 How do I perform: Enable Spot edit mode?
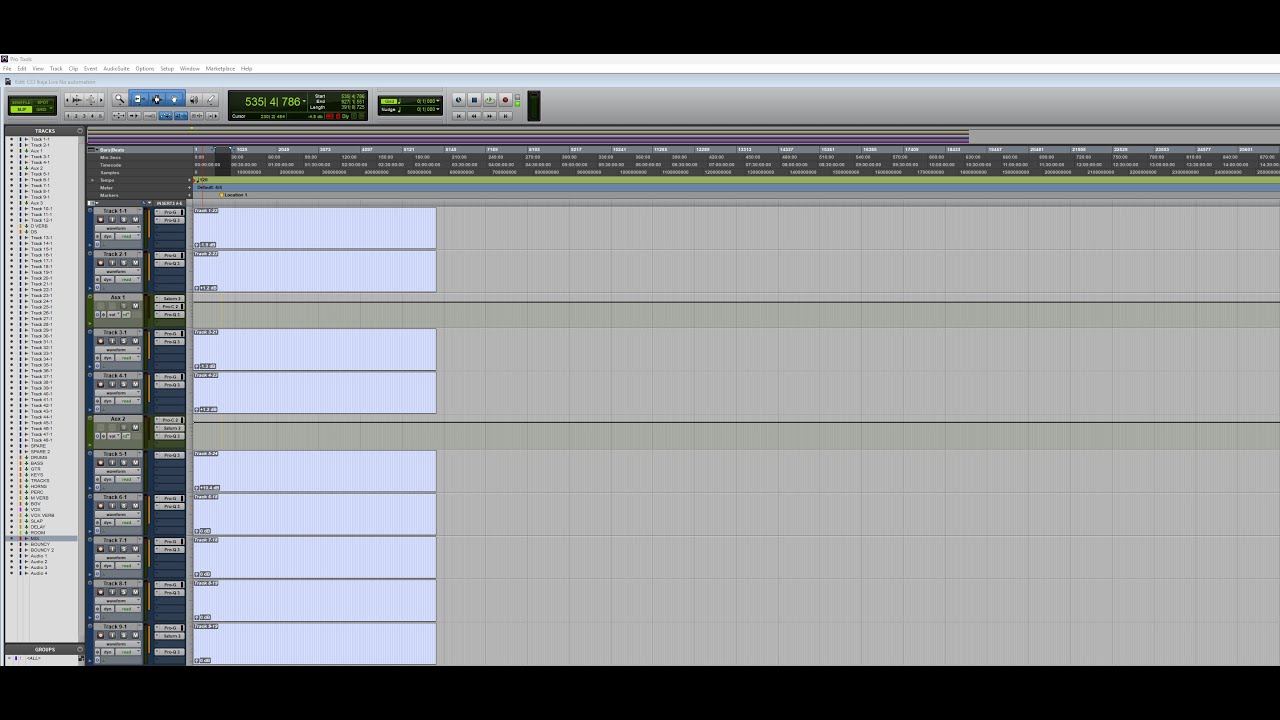[42, 102]
